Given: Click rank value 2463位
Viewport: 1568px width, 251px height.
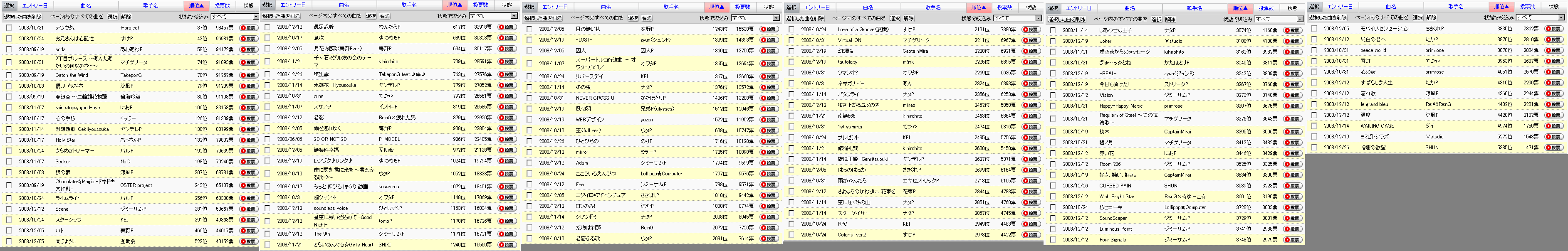Looking at the screenshot, I should point(982,116).
